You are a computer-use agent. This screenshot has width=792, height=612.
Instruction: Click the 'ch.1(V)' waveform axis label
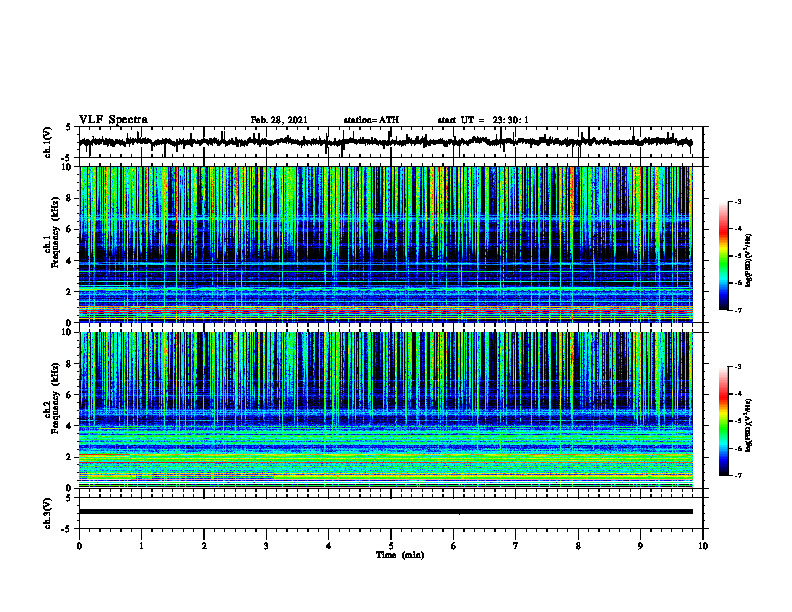[48, 142]
